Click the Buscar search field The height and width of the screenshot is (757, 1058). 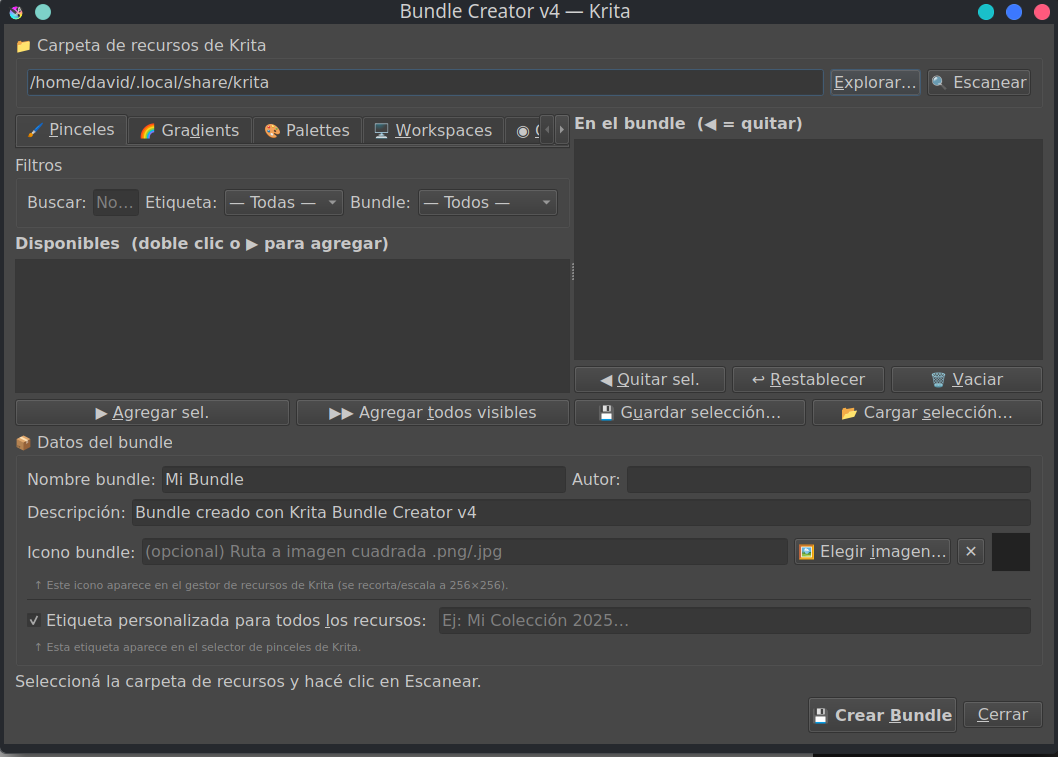pos(115,202)
